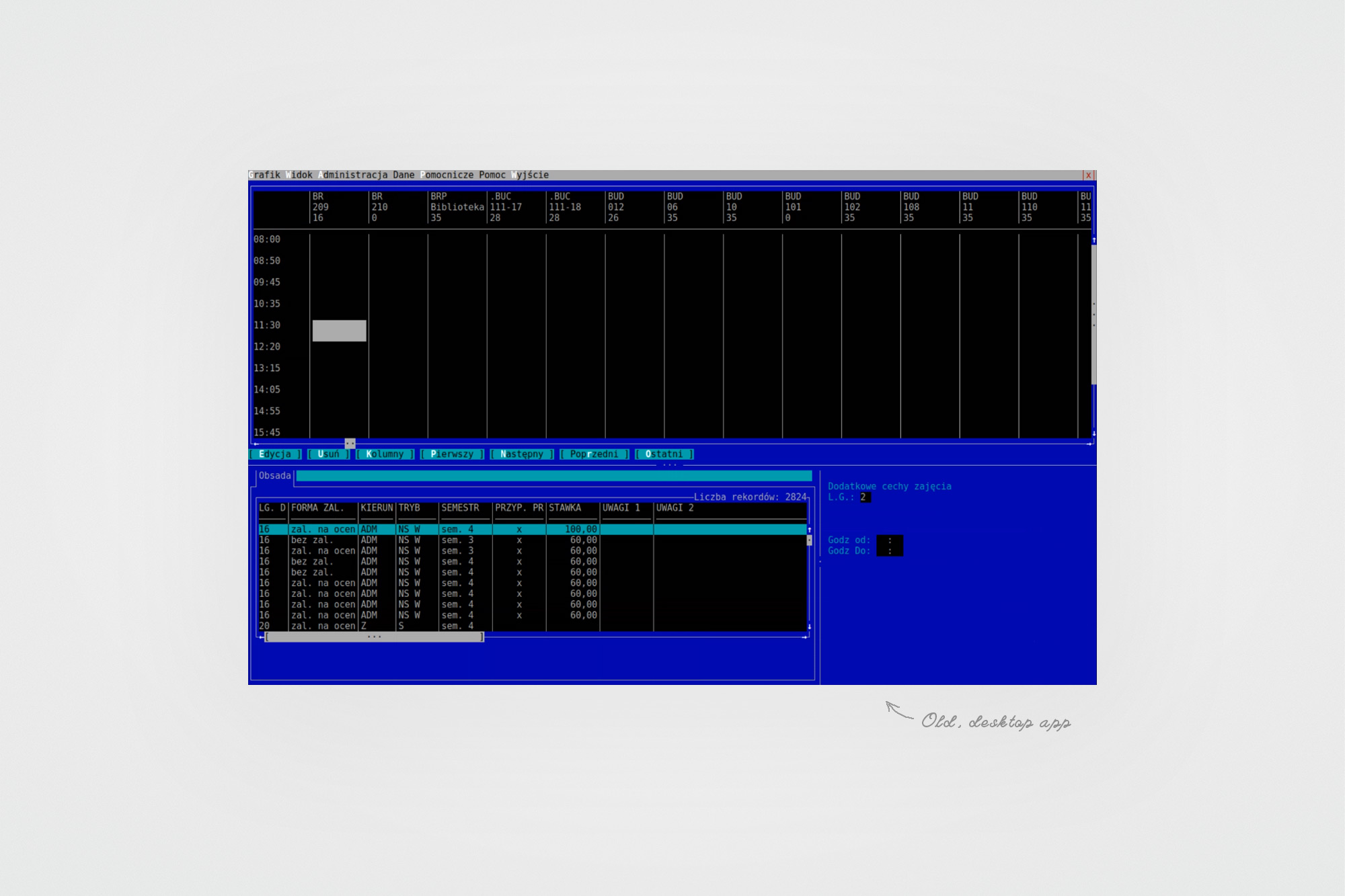Select the gray block in BR 209 column

click(x=339, y=331)
